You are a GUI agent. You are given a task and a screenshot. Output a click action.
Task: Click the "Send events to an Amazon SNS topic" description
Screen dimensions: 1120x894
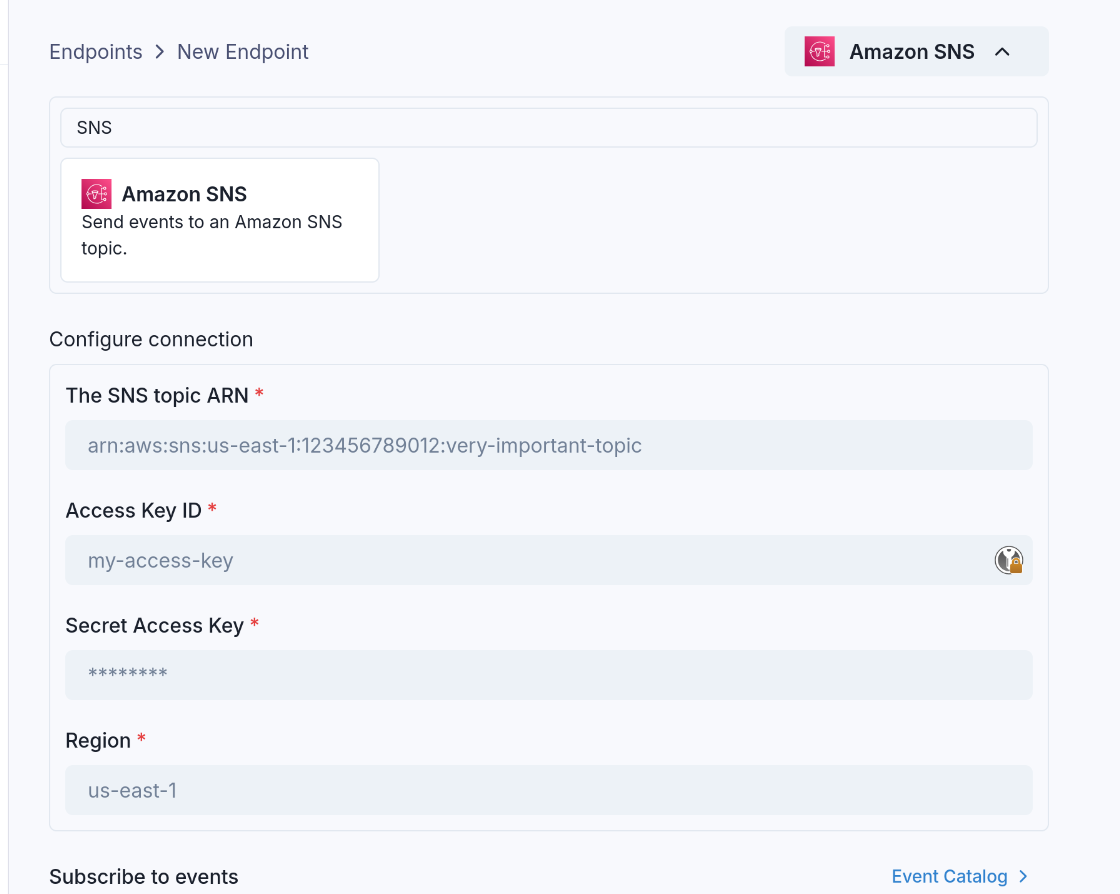coord(212,235)
